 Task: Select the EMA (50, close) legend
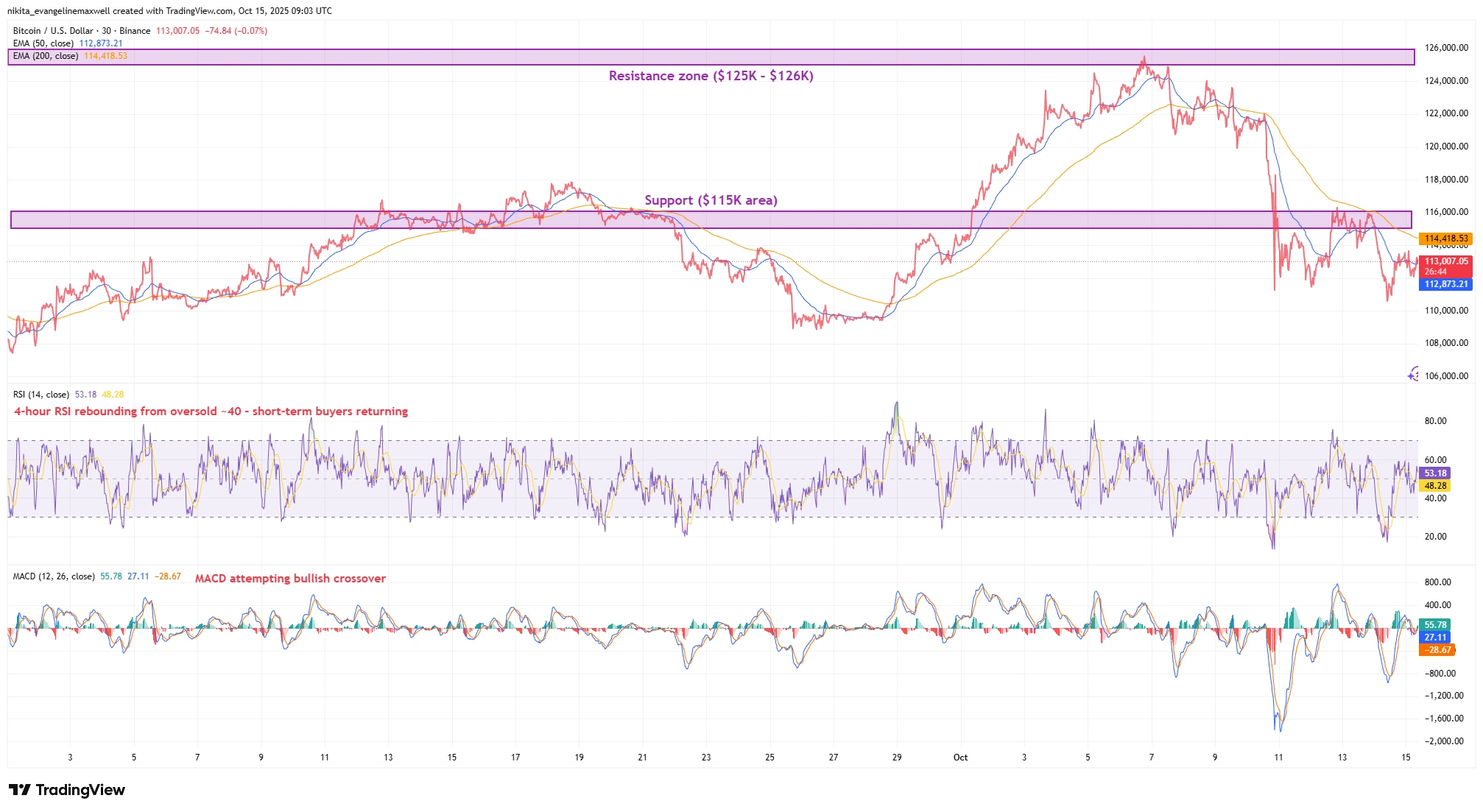click(43, 43)
